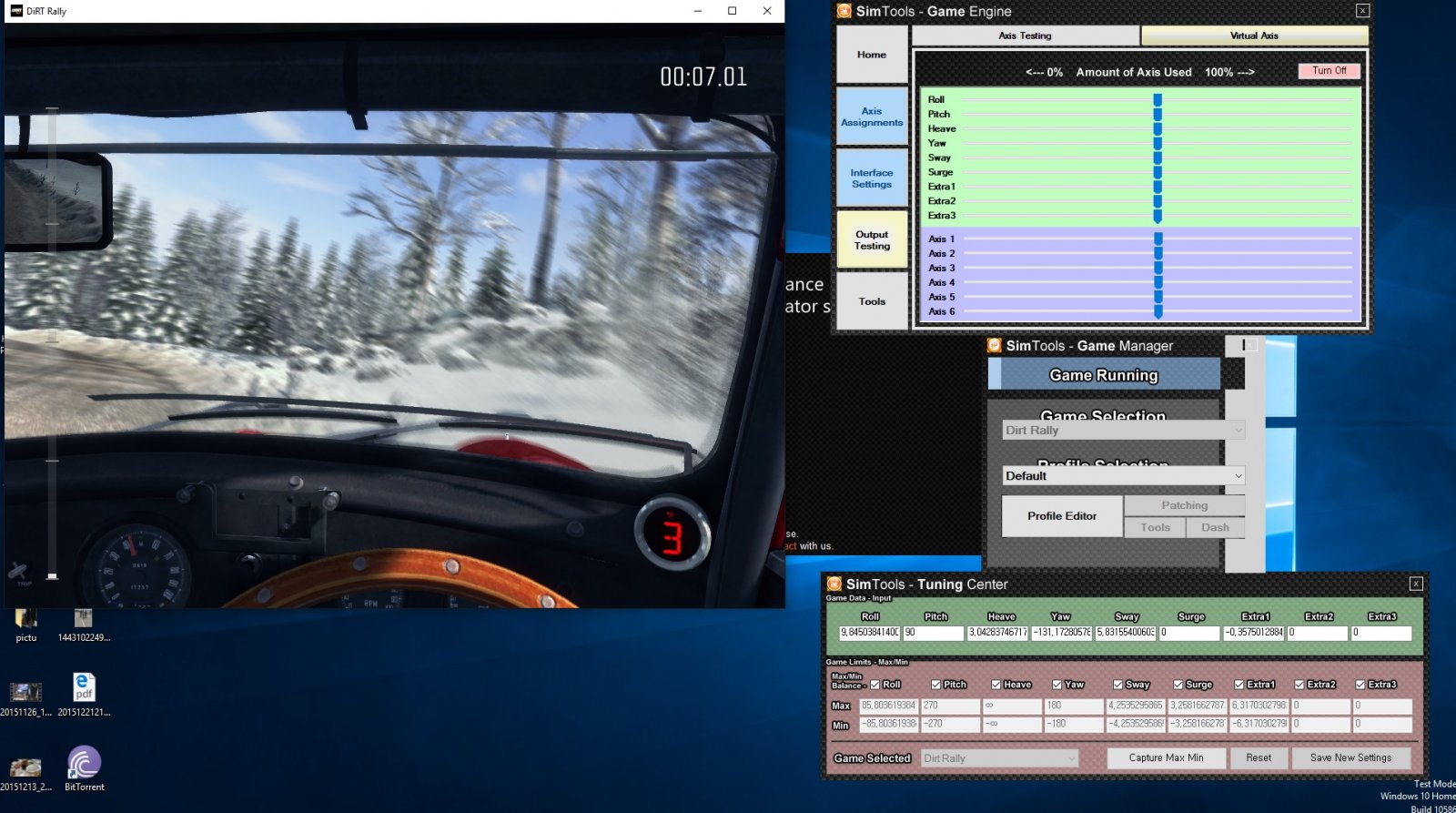The width and height of the screenshot is (1456, 813).
Task: Click the Sway game data input field
Action: coord(1126,633)
